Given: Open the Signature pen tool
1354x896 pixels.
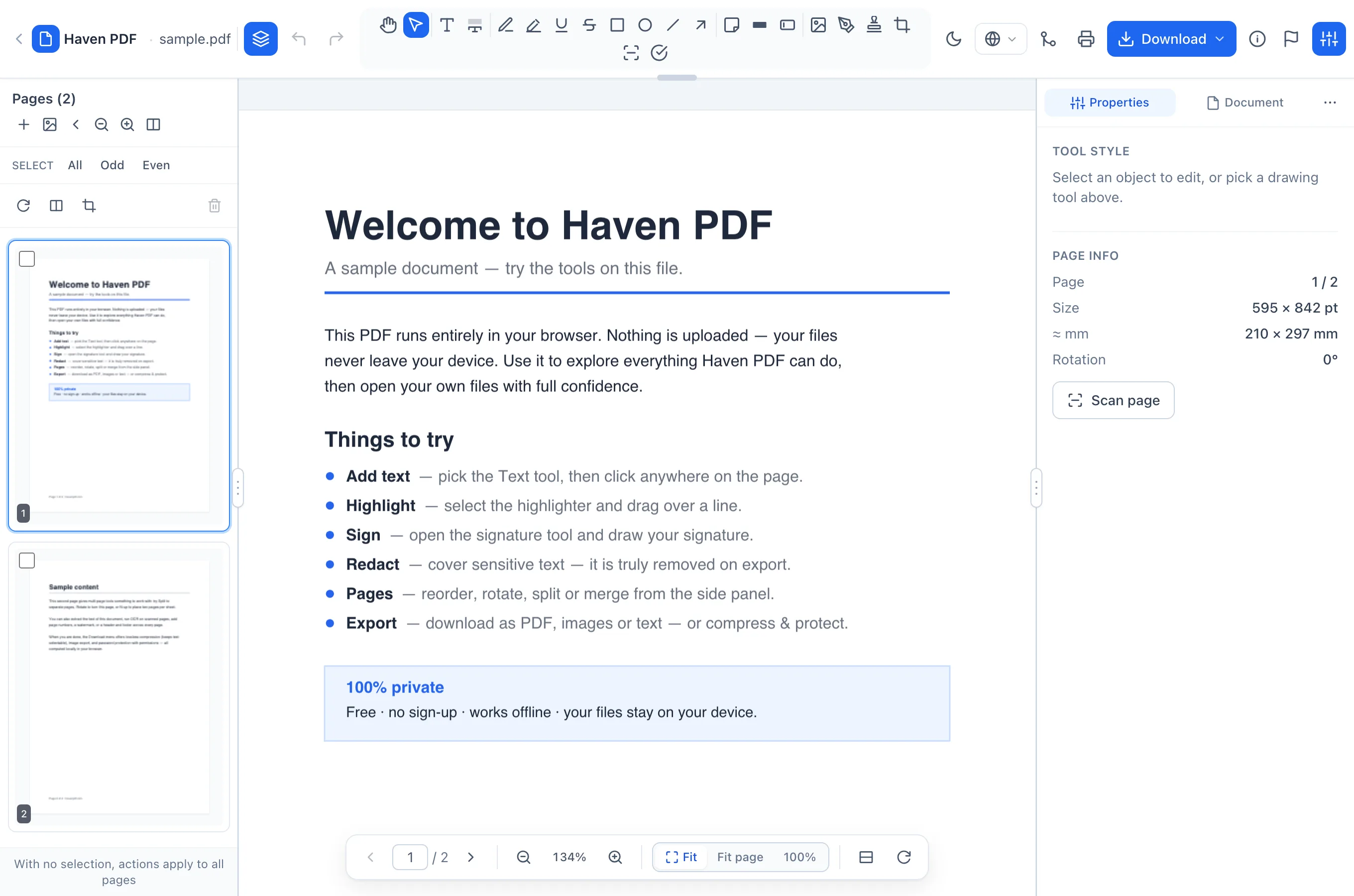Looking at the screenshot, I should coord(846,25).
